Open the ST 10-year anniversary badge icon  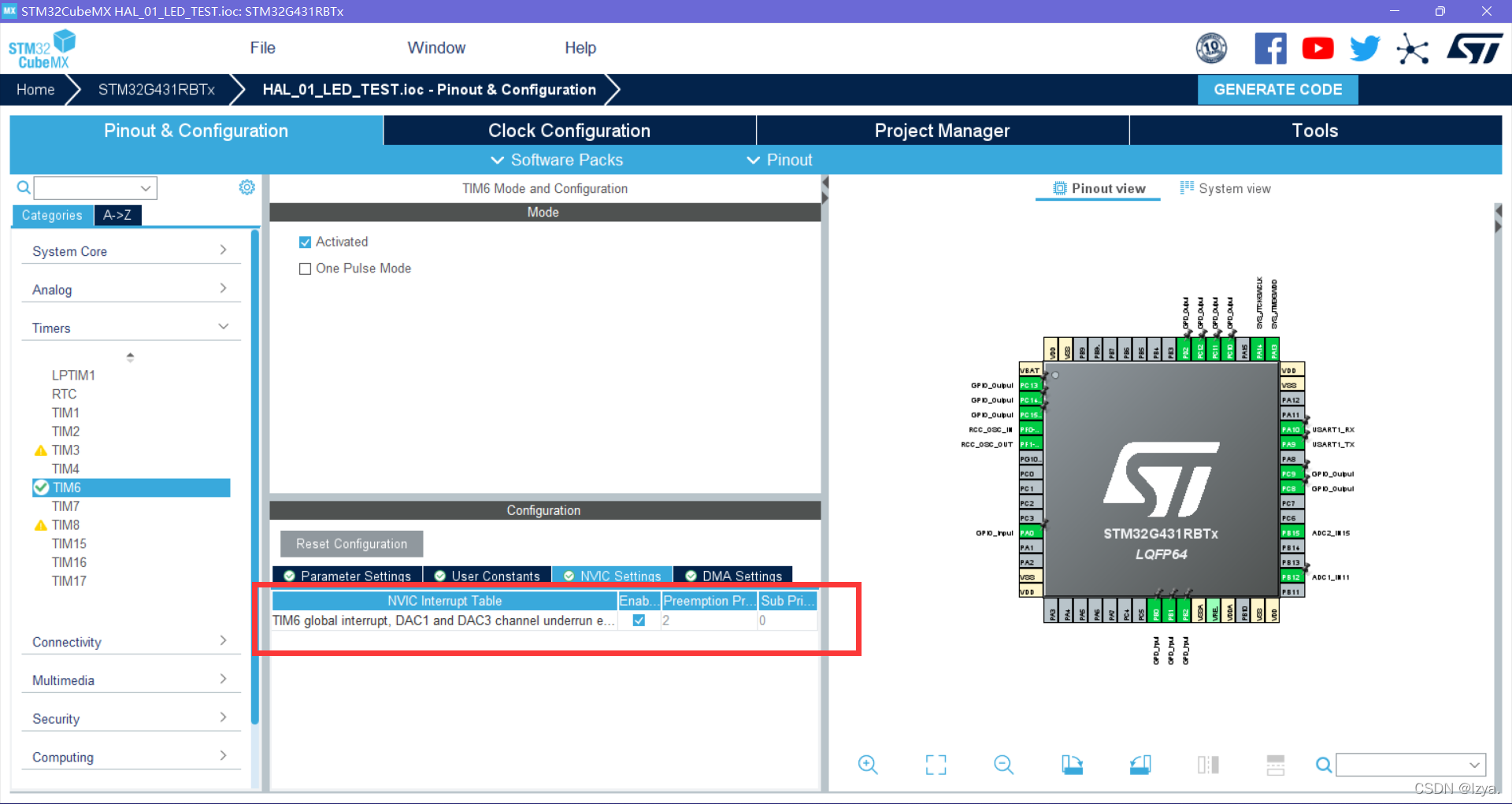point(1211,48)
